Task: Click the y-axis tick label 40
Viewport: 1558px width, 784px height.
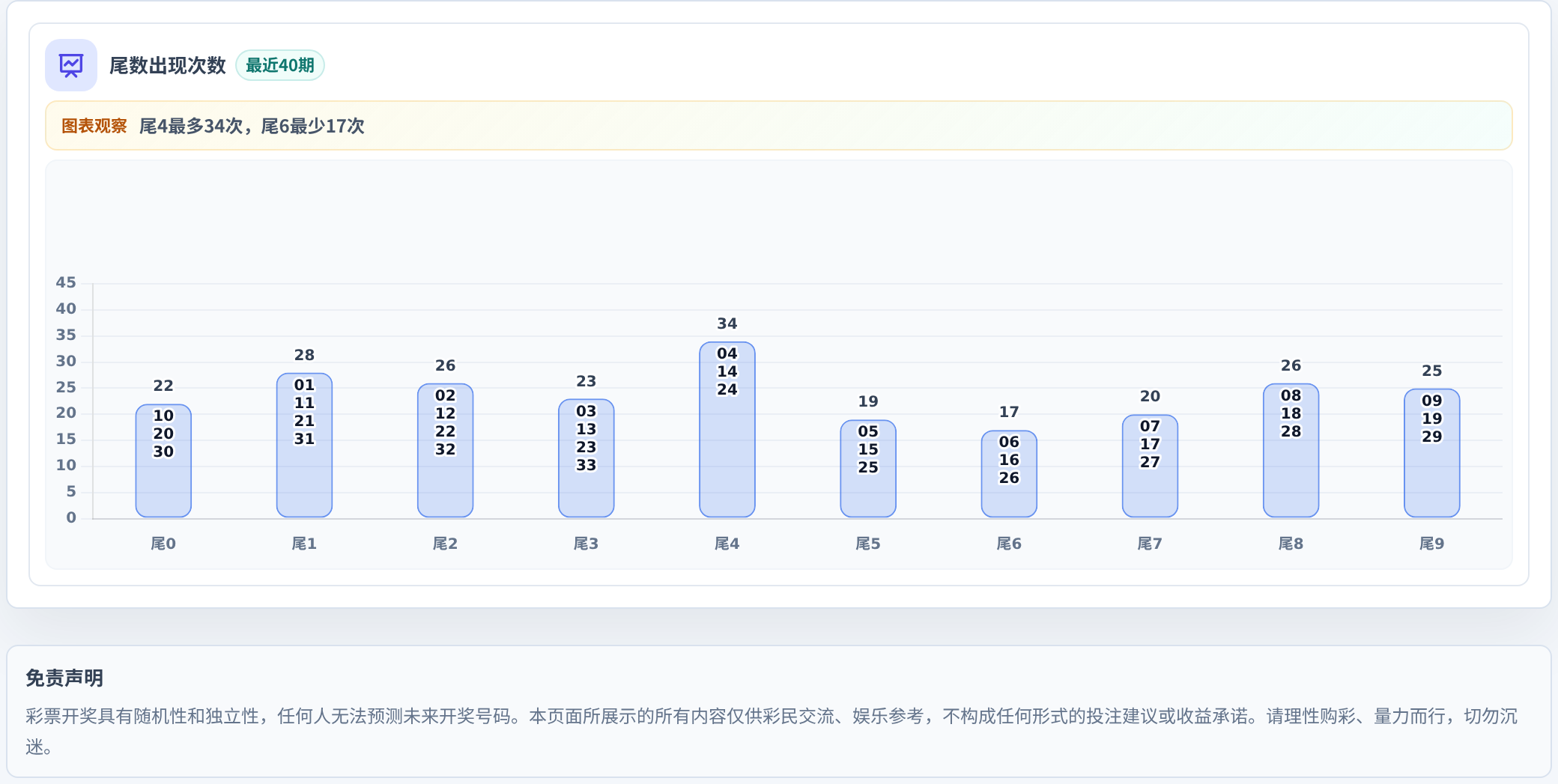Action: pyautogui.click(x=66, y=309)
